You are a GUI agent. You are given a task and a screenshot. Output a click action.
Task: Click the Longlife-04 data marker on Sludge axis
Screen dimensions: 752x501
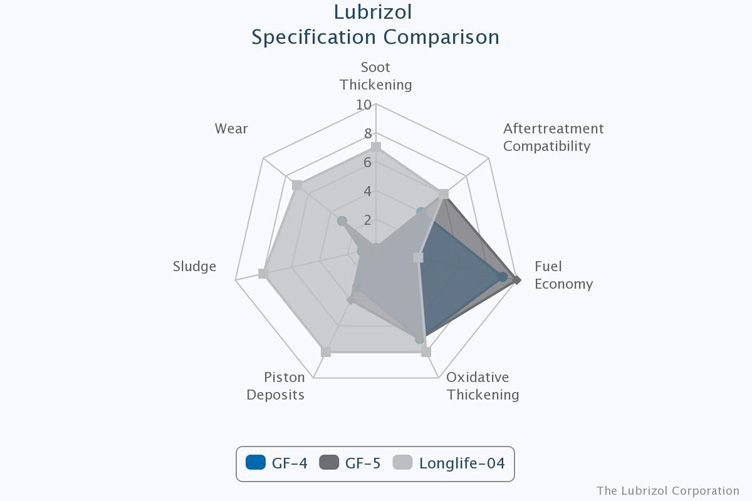click(263, 273)
